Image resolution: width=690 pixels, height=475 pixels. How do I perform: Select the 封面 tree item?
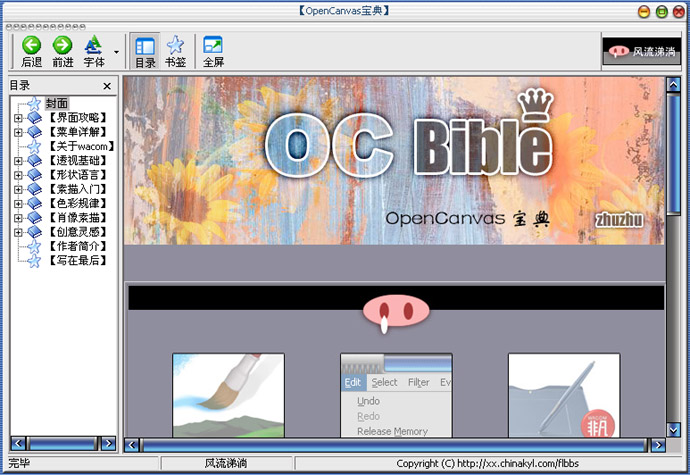click(57, 103)
